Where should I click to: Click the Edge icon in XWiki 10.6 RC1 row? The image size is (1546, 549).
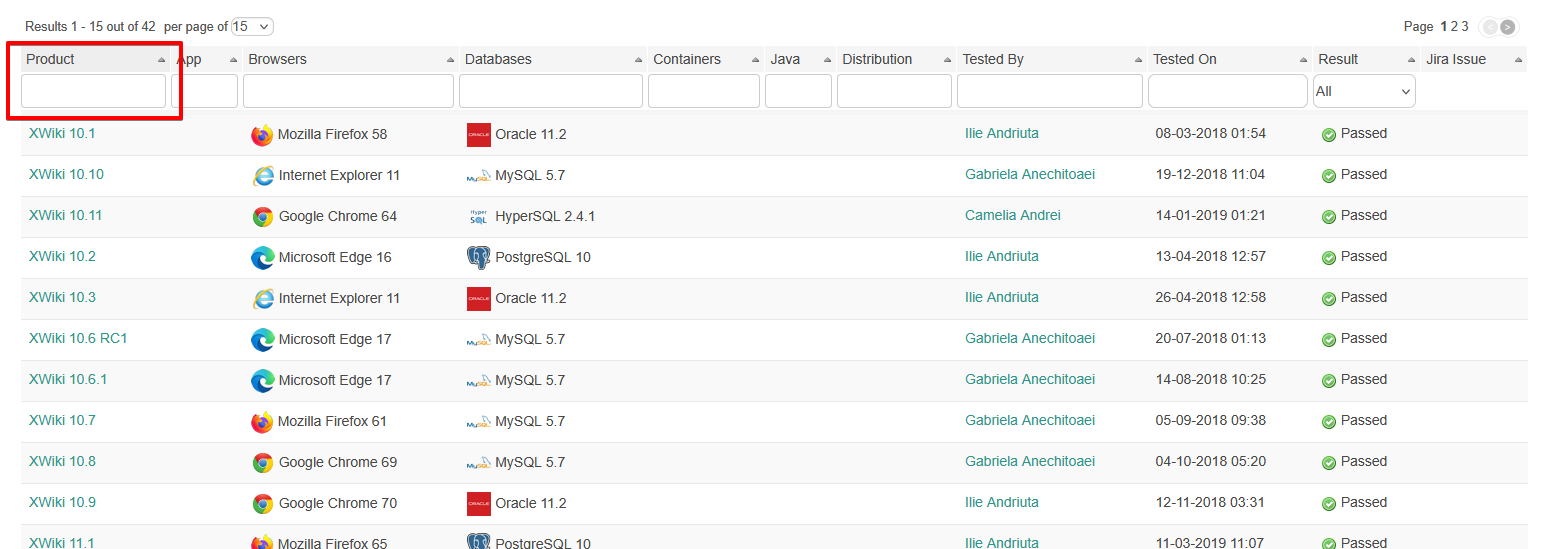(263, 340)
